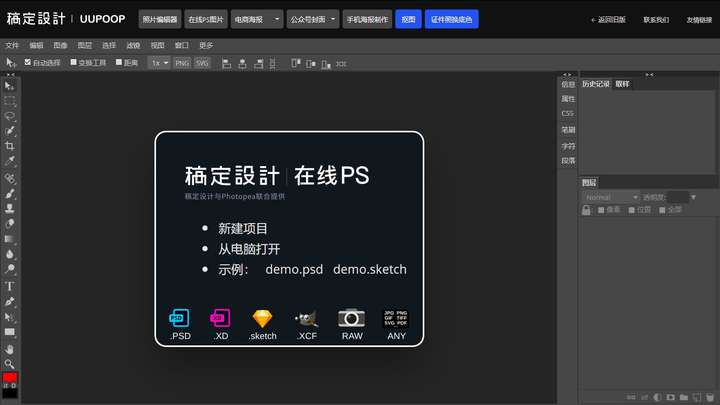Select the Type tool
This screenshot has width=720, height=405.
(9, 287)
